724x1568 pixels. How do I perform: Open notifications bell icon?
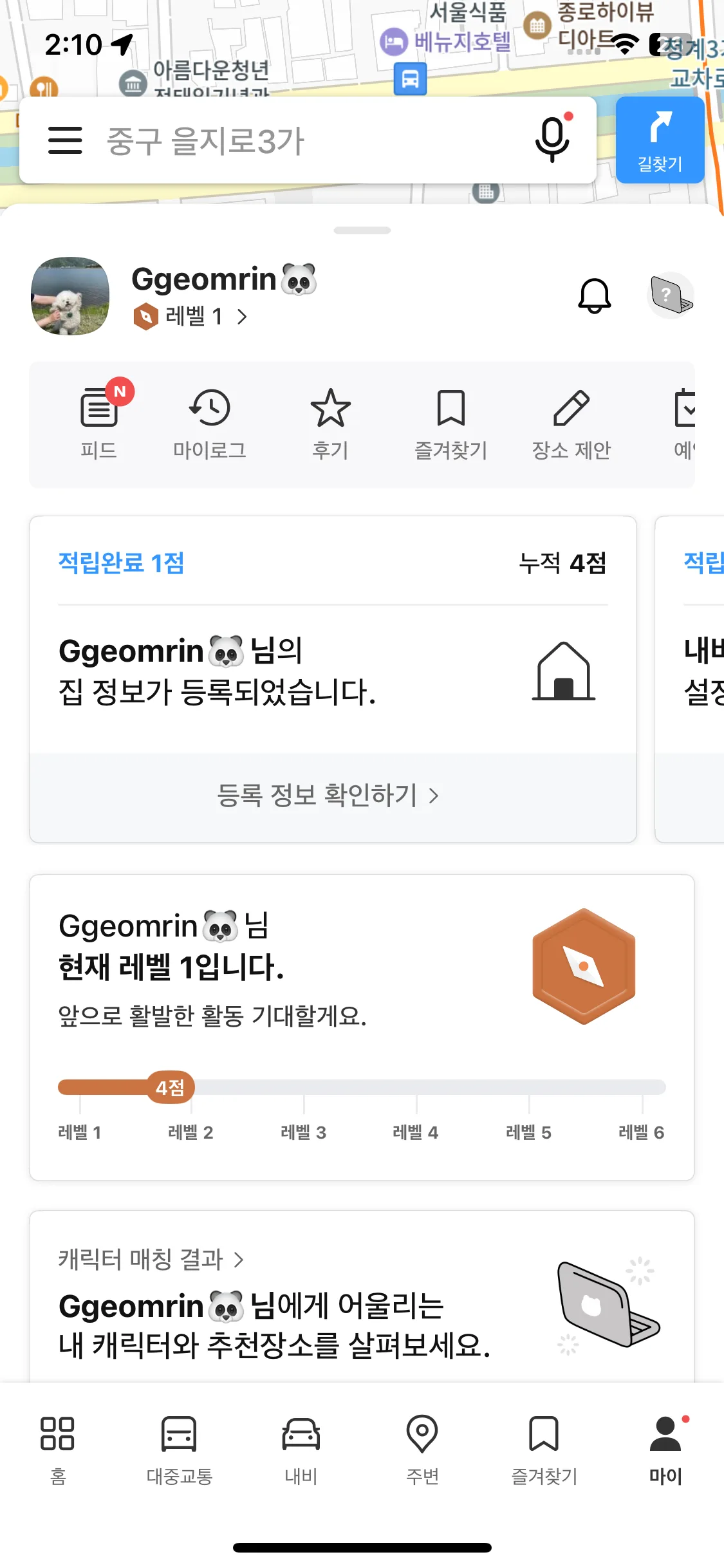(x=594, y=296)
